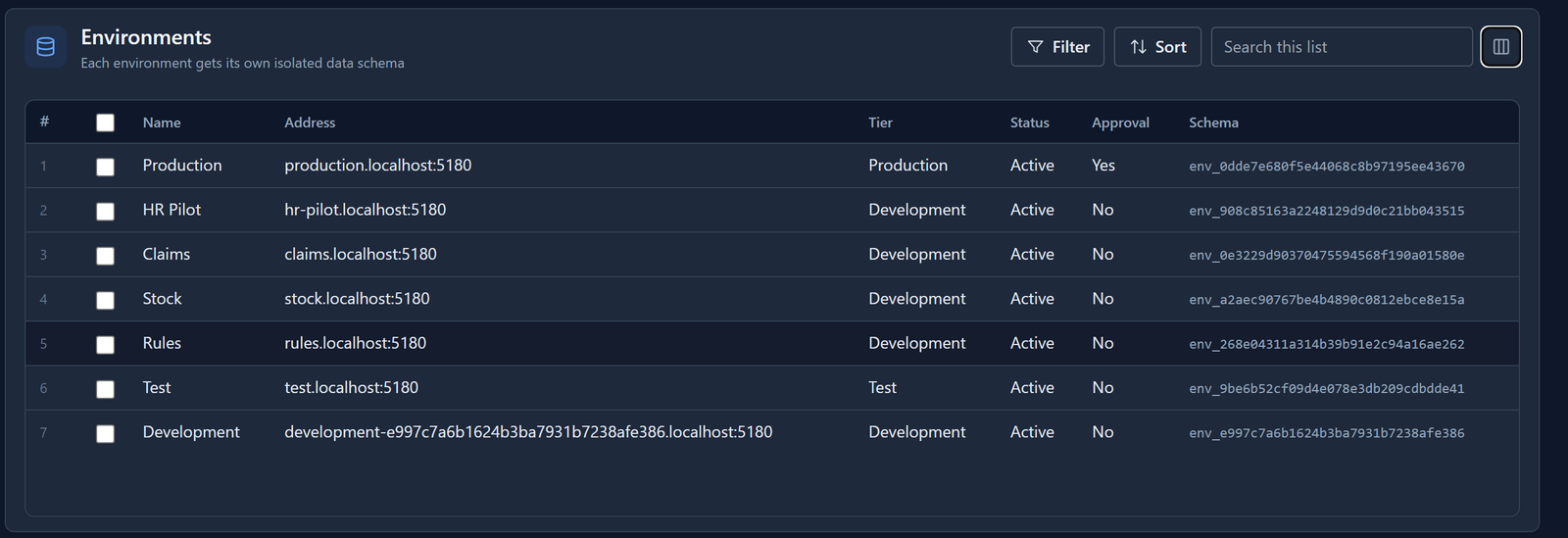Open the column visibility icon button
1568x538 pixels.
(1500, 47)
